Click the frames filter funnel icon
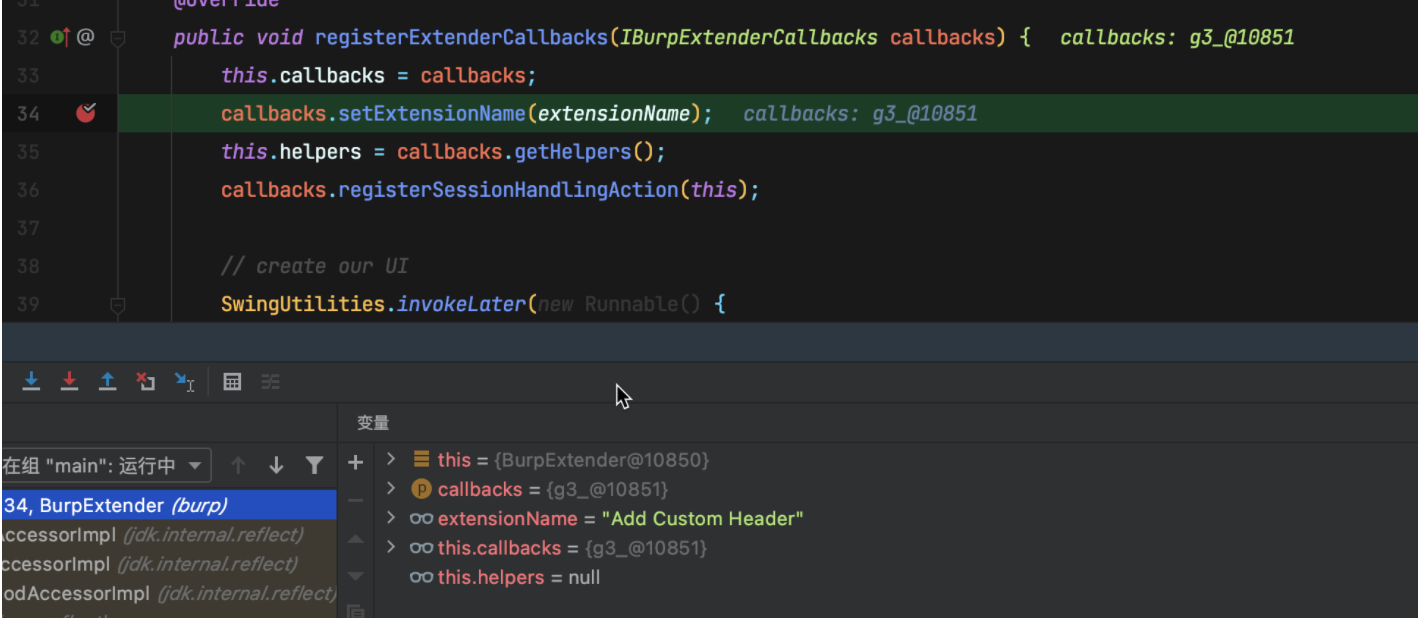This screenshot has width=1418, height=618. 314,465
